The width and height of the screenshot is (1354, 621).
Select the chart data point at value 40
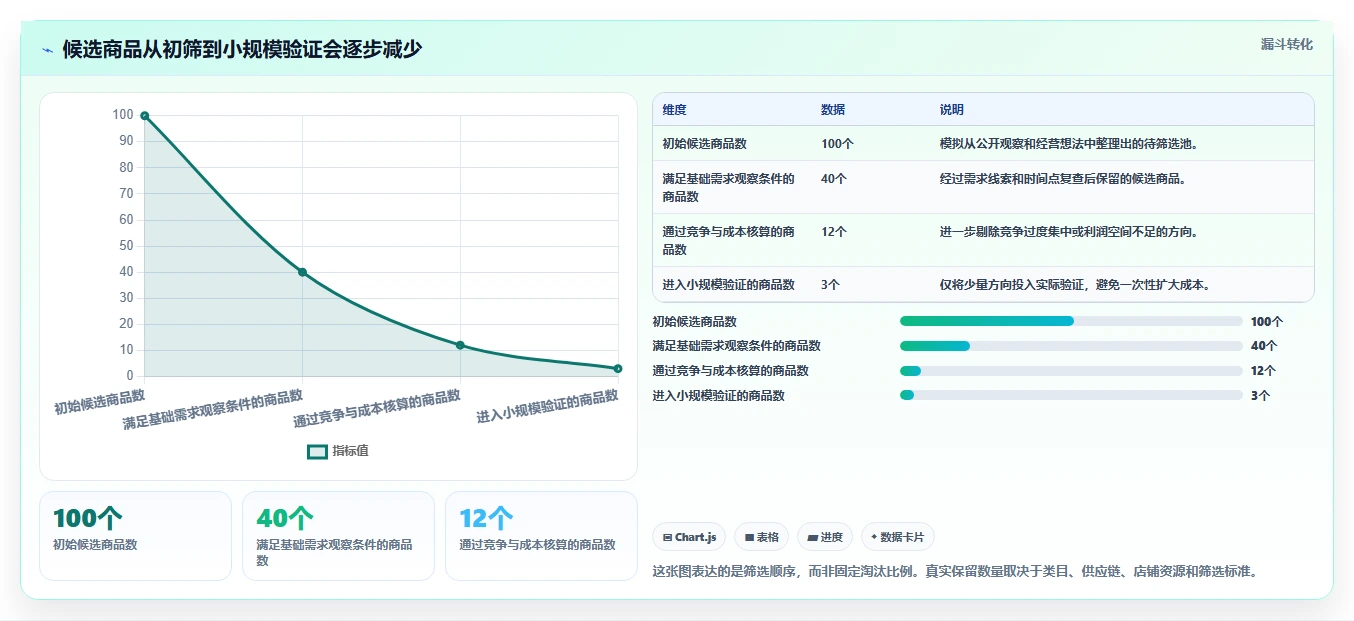coord(302,272)
